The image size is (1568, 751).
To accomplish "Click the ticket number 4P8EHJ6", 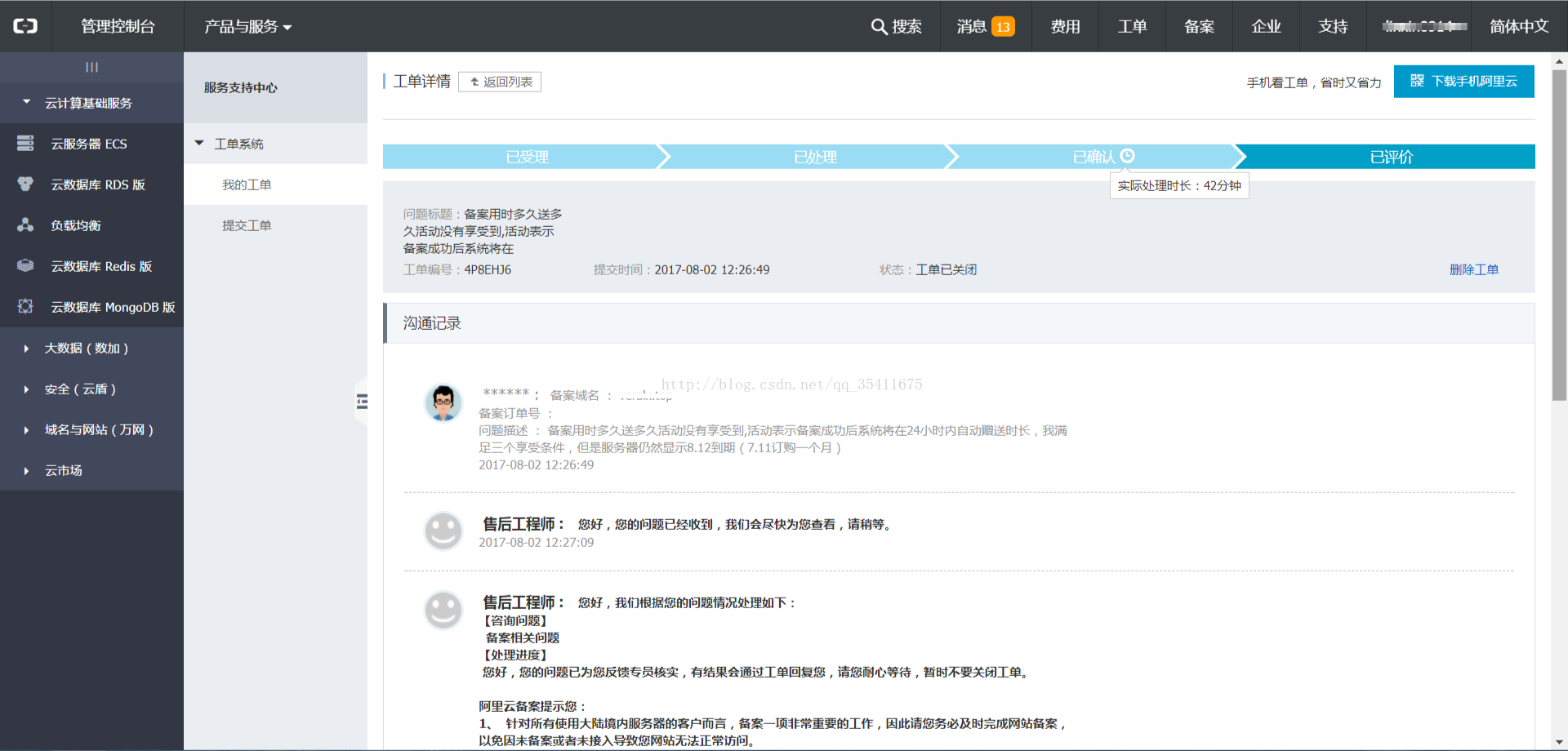I will tap(488, 269).
